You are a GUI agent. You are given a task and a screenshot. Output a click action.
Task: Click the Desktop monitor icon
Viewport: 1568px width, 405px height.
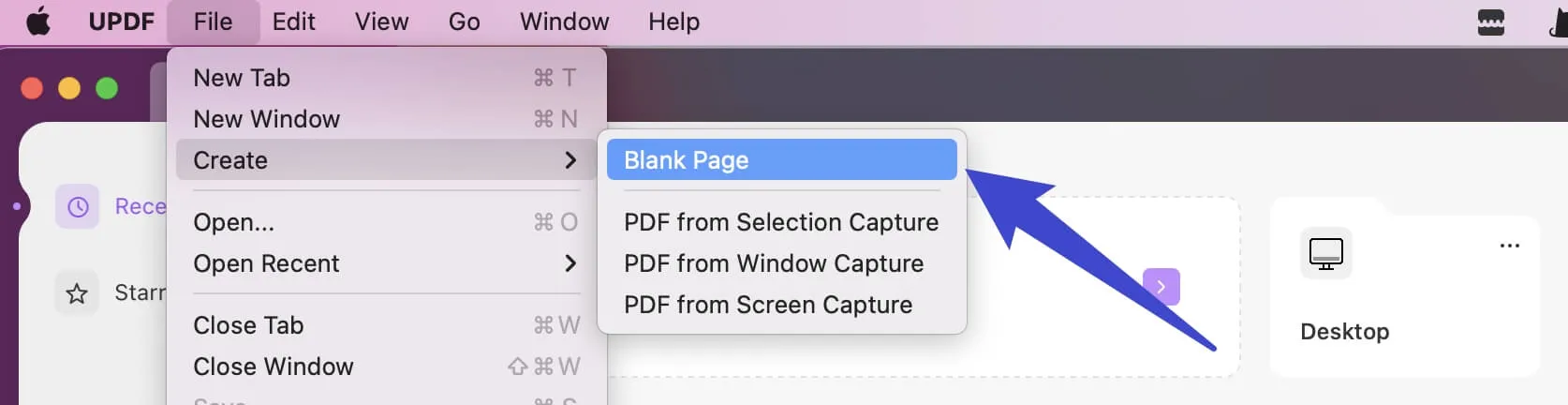1325,253
